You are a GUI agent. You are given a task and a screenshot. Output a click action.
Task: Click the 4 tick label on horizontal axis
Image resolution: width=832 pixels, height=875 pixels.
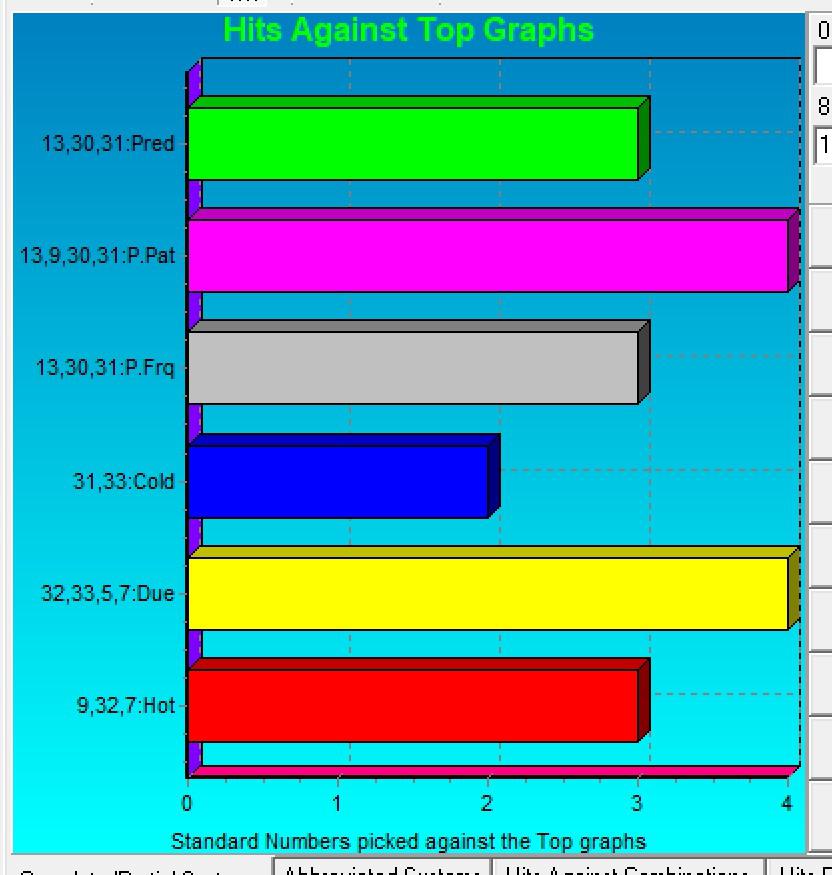coord(787,803)
